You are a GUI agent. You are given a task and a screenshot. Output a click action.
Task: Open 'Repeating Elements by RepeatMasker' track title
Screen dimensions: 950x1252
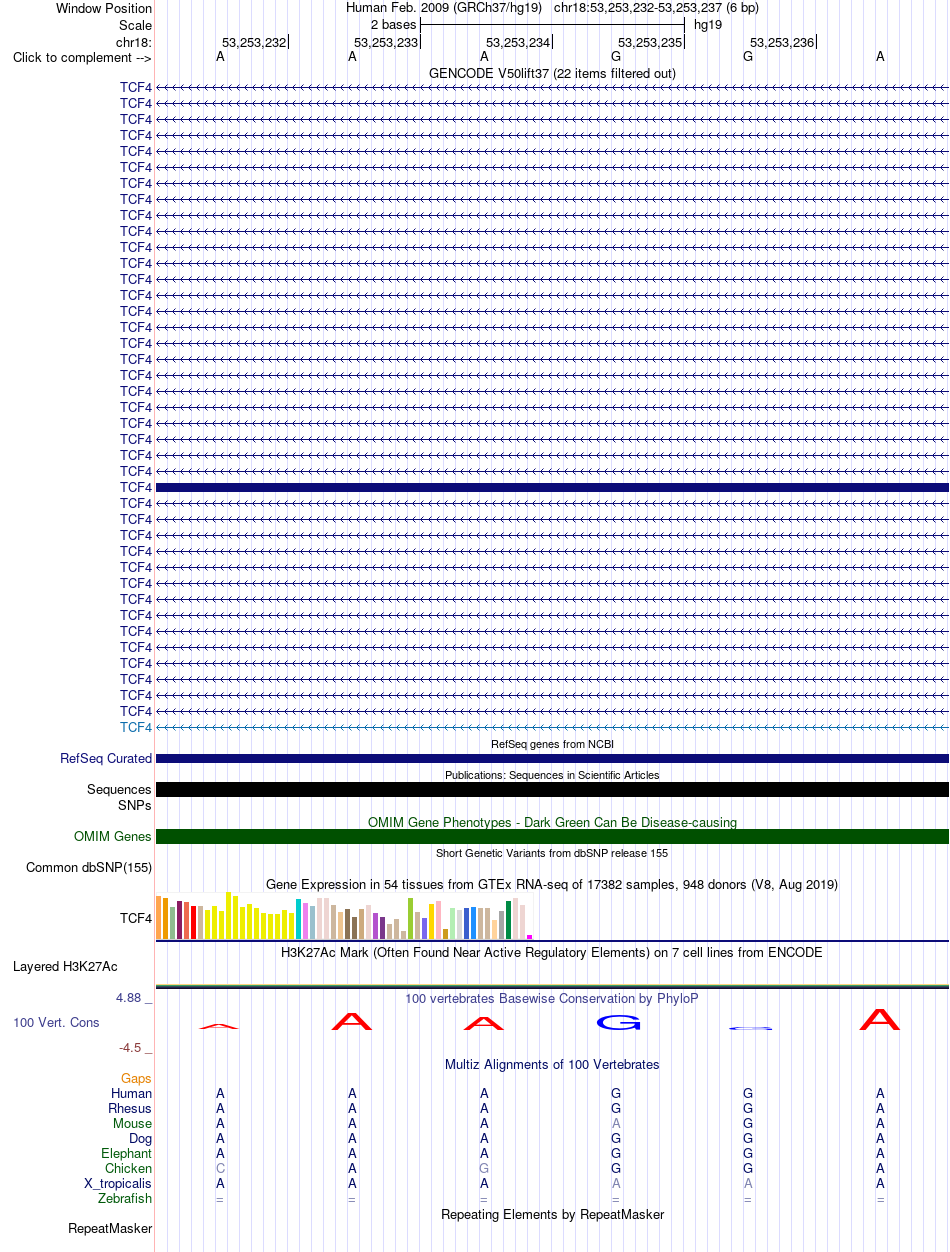click(x=552, y=1215)
